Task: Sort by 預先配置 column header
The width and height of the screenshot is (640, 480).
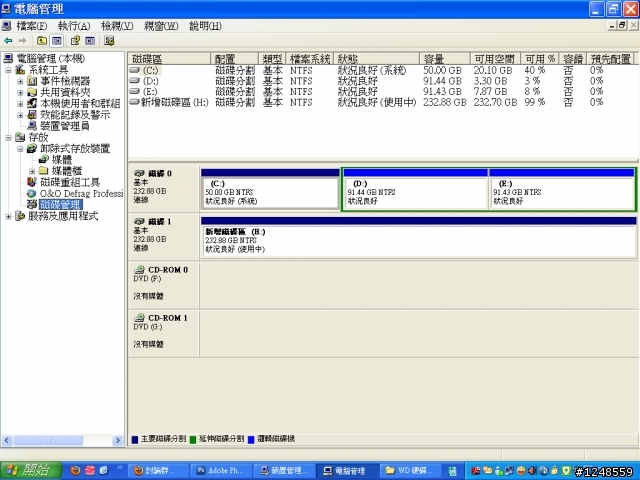Action: point(611,59)
